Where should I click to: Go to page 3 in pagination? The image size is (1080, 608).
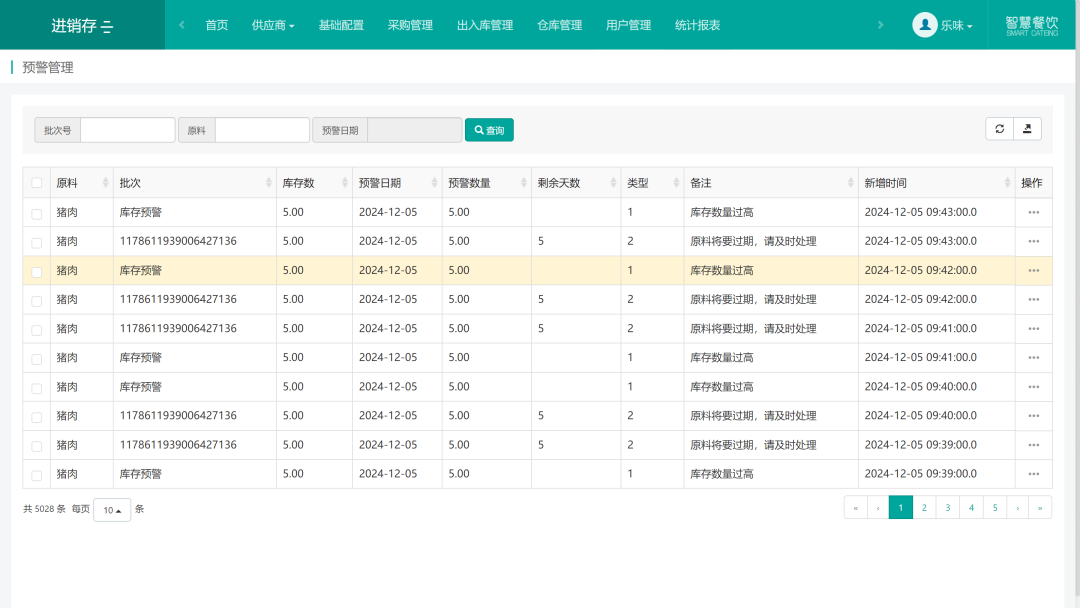click(948, 507)
